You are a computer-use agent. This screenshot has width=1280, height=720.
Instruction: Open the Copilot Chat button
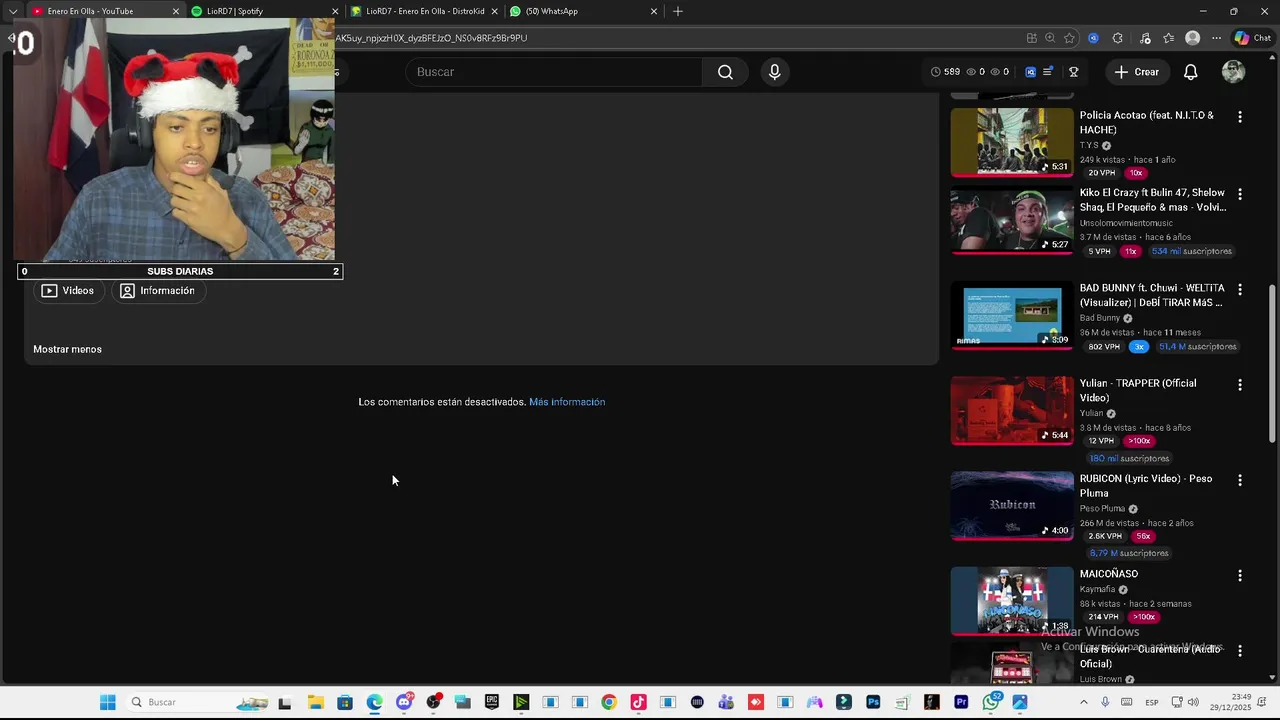pos(1252,38)
